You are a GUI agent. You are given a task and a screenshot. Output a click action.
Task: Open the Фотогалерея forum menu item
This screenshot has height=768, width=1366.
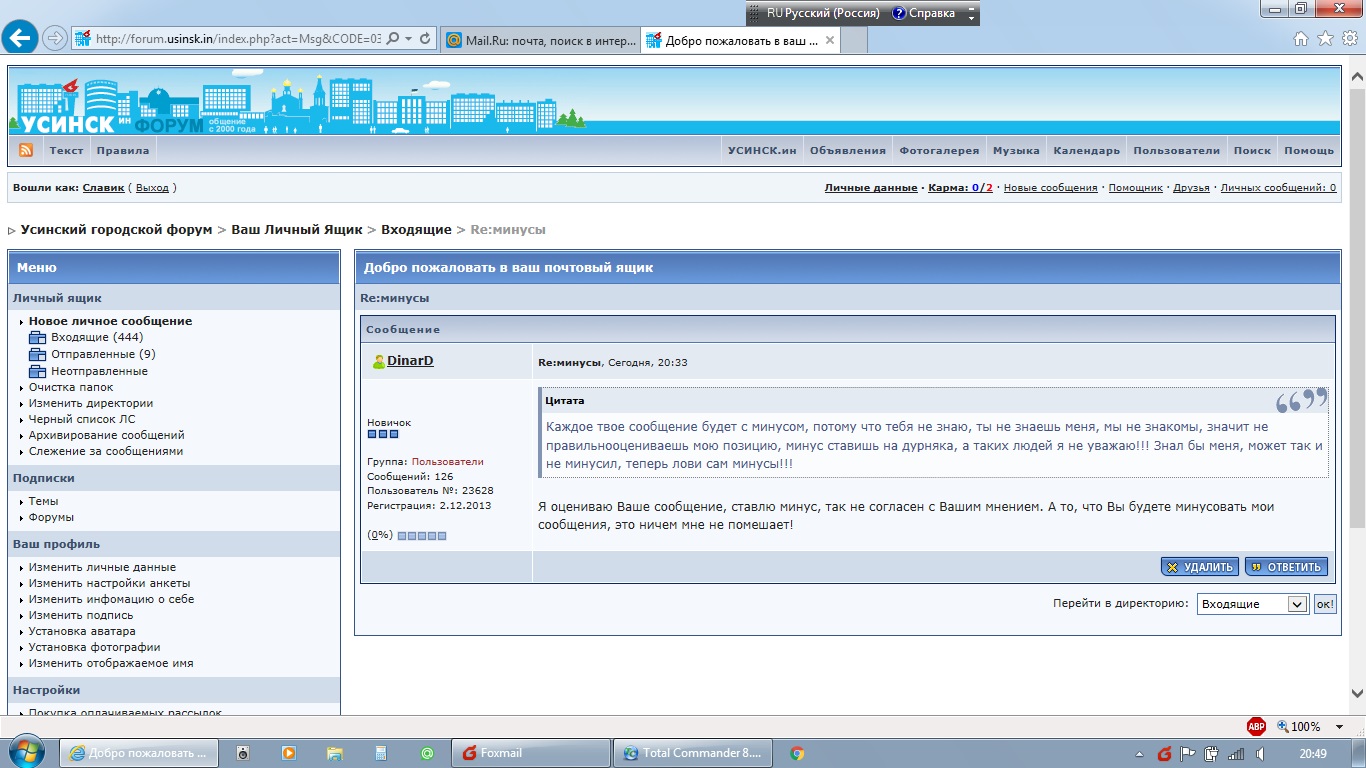tap(939, 151)
